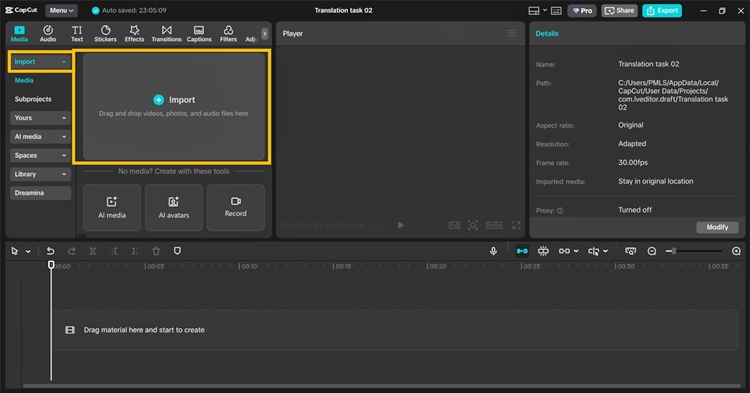The width and height of the screenshot is (750, 393).
Task: Open the AI avatars tool
Action: click(x=174, y=207)
